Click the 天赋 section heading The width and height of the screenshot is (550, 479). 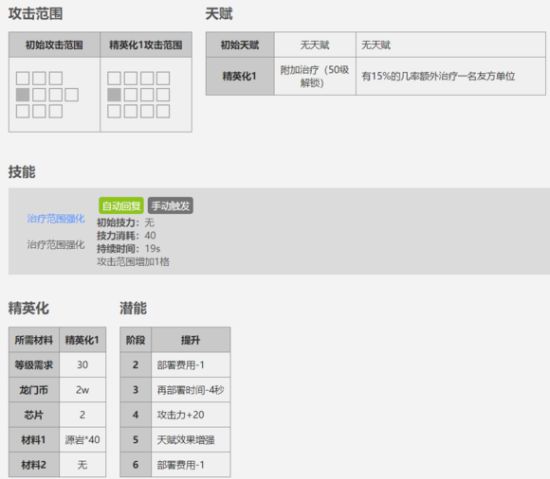pyautogui.click(x=219, y=14)
